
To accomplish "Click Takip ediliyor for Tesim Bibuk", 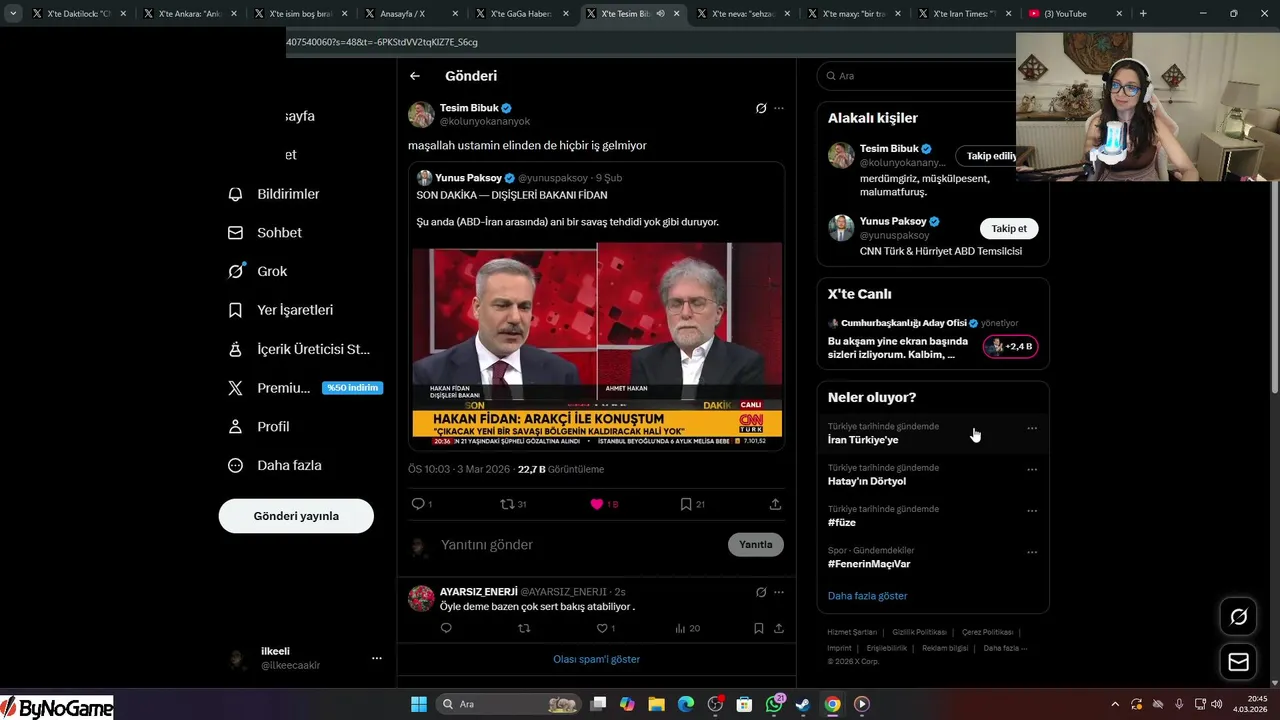I will (x=986, y=156).
